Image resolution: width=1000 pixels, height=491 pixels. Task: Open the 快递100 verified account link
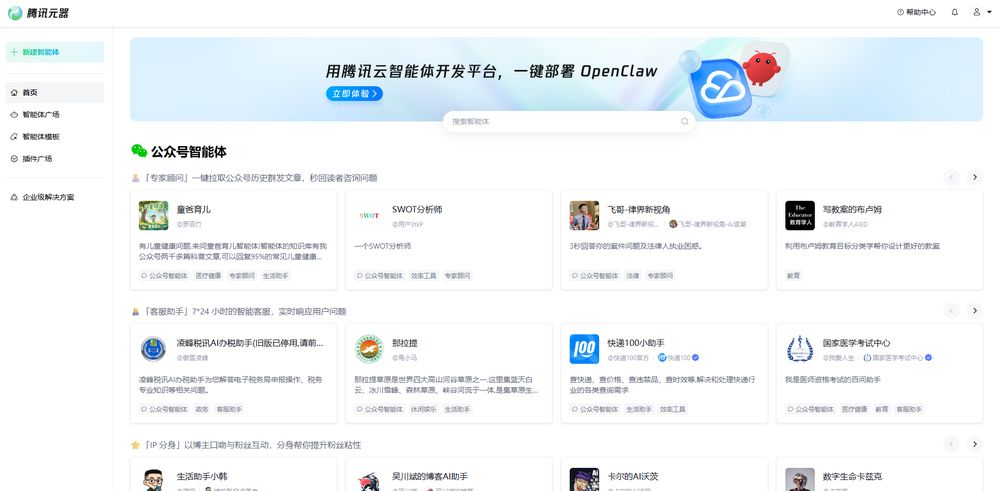point(679,358)
